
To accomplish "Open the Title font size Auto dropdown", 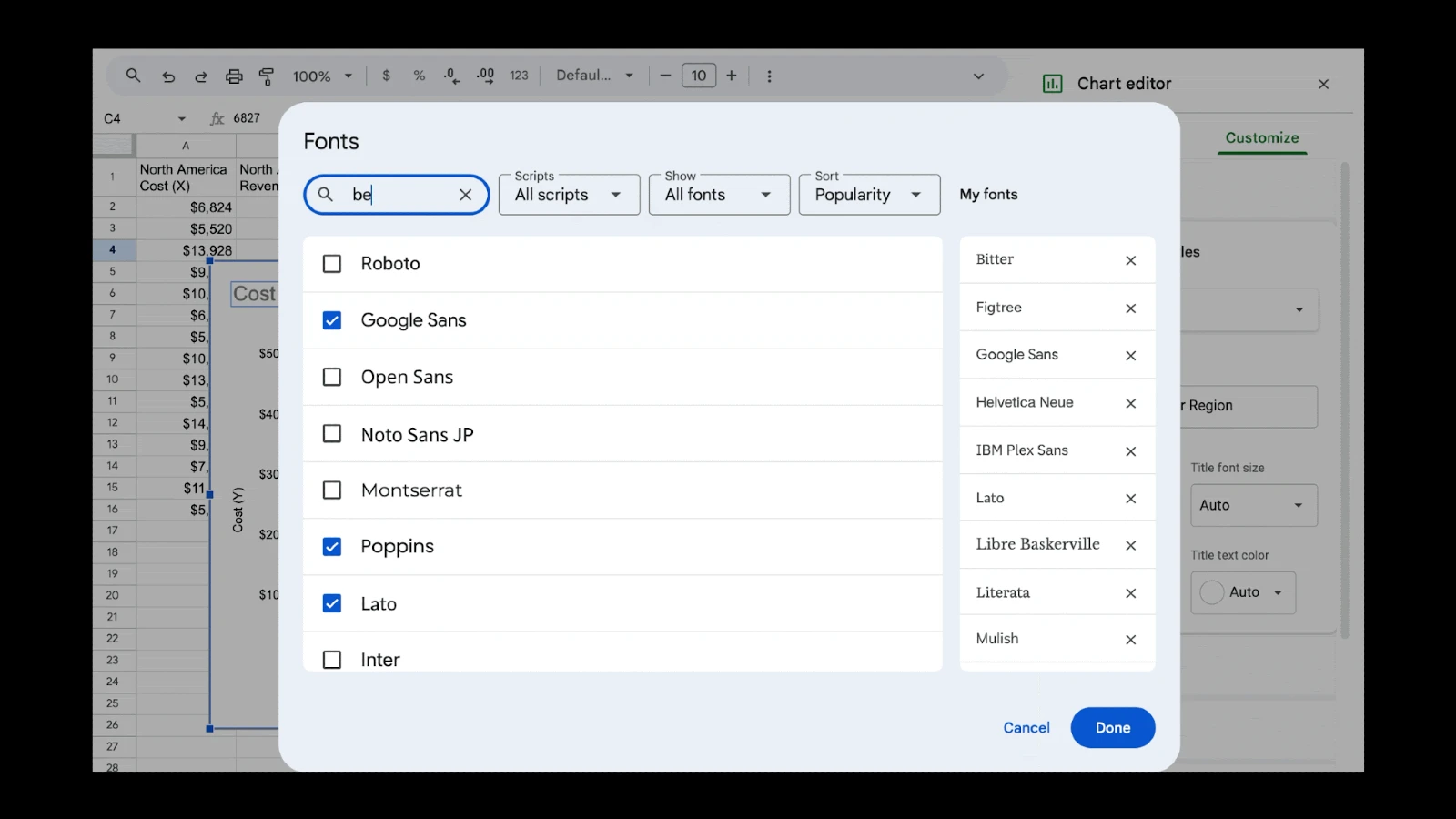I will pos(1254,505).
